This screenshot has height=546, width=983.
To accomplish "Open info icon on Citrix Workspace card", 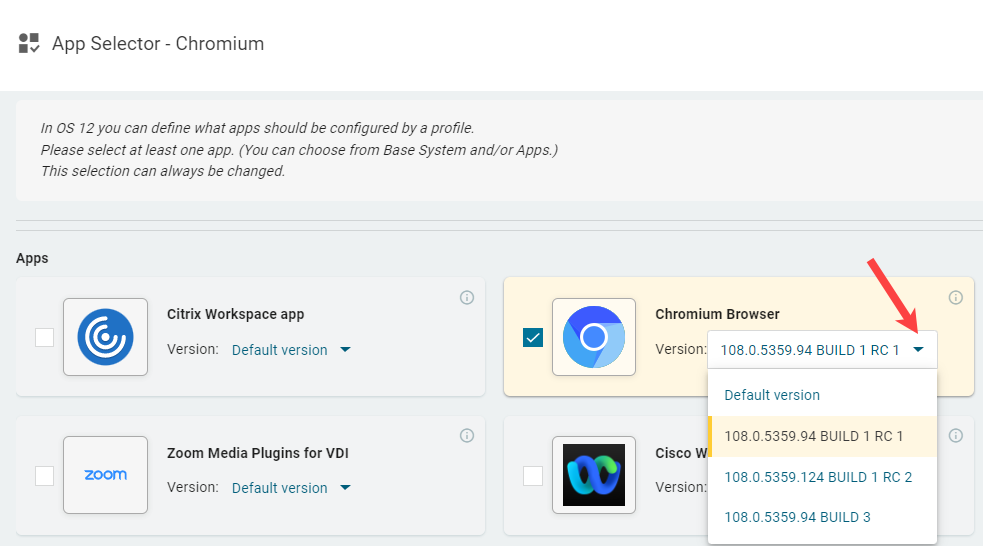I will pos(466,298).
